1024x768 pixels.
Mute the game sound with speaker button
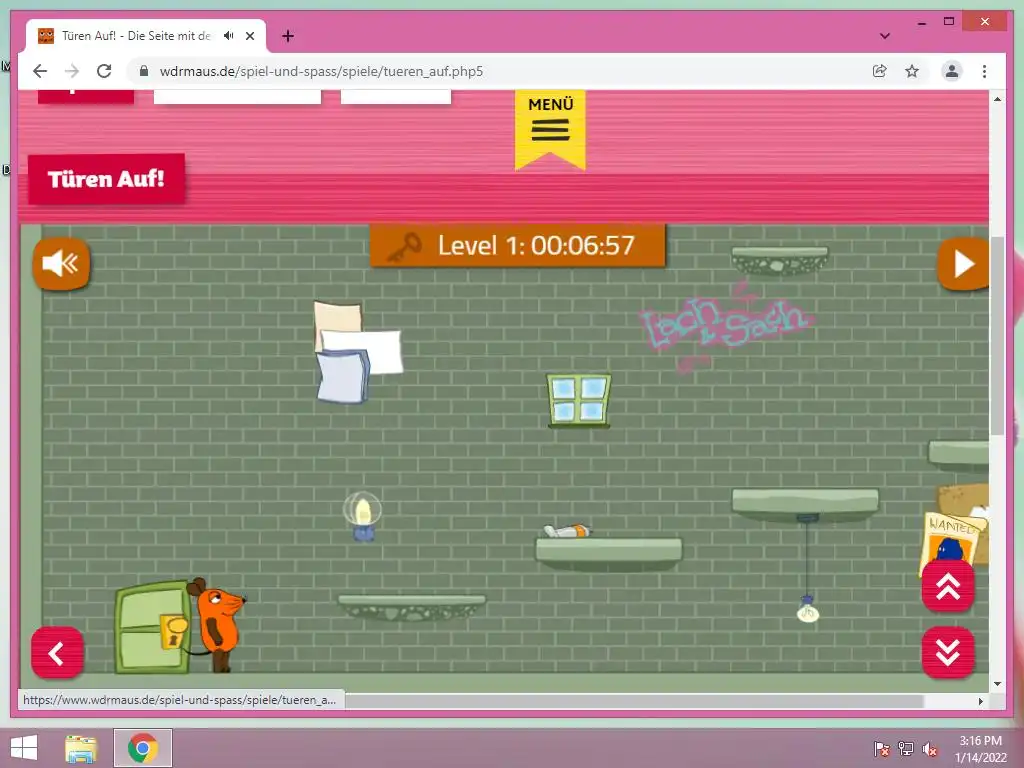point(61,263)
